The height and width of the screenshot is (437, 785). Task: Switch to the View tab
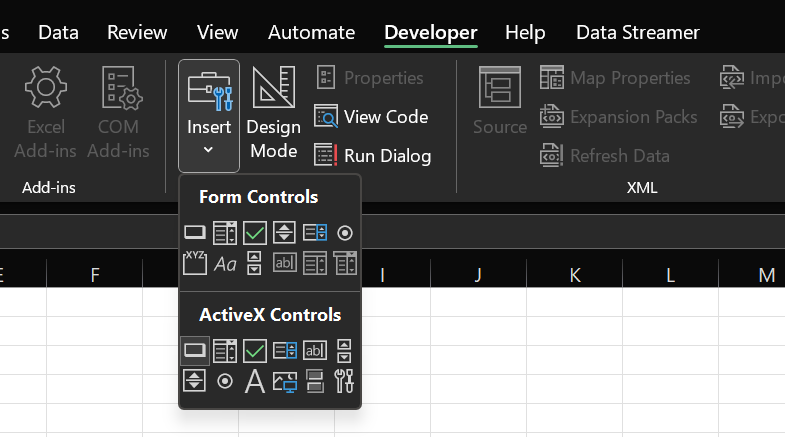click(217, 32)
